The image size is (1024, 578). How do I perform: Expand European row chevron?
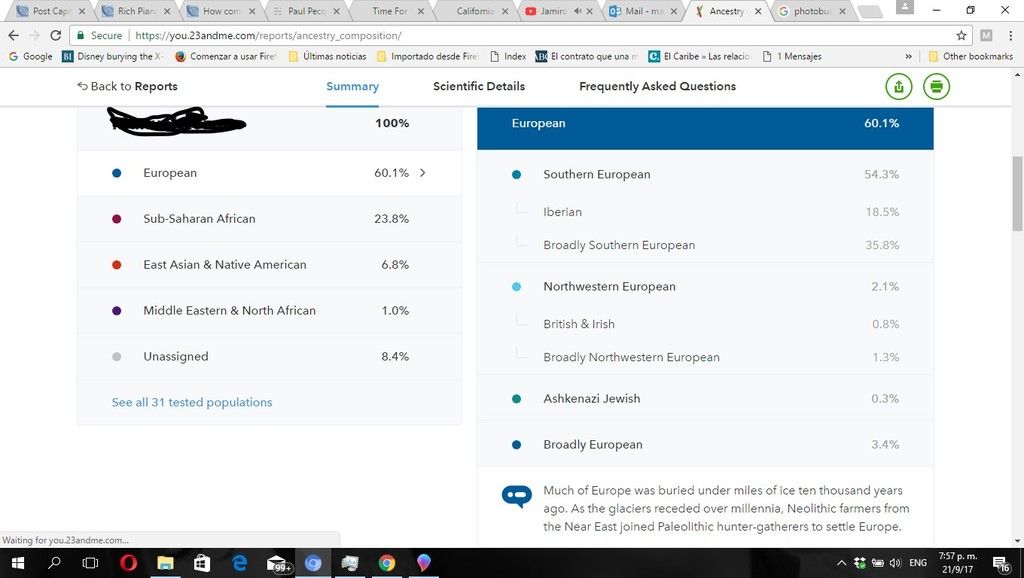[423, 173]
